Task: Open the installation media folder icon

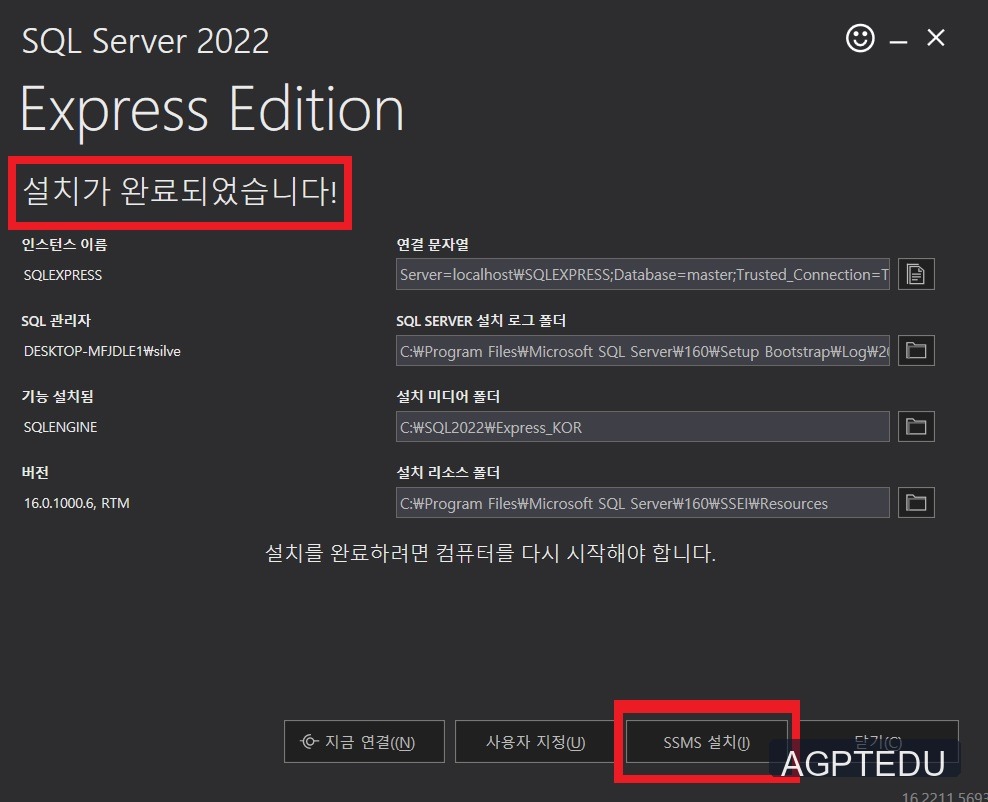Action: point(916,427)
